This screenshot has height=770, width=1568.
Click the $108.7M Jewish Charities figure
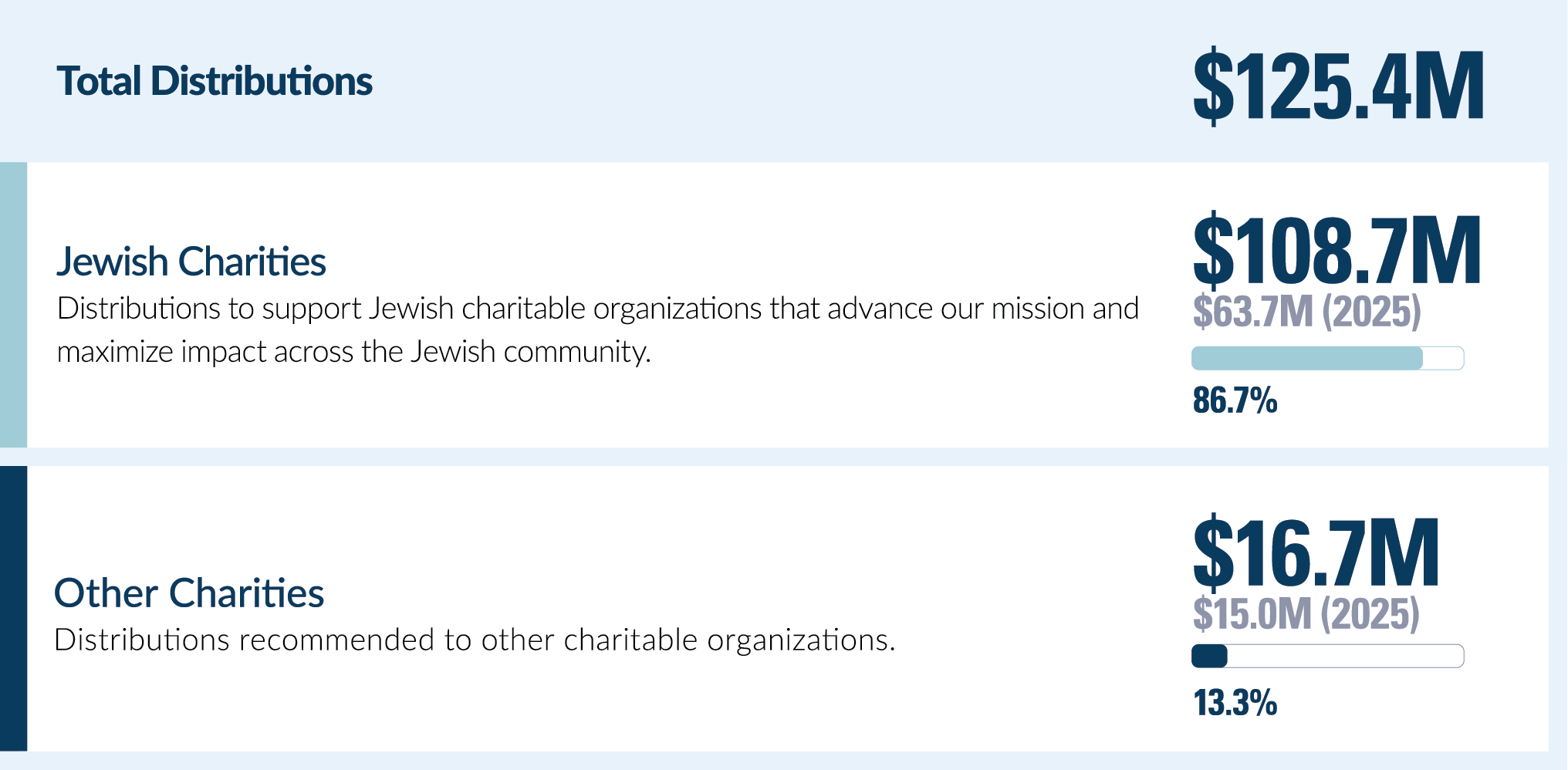pos(1337,249)
